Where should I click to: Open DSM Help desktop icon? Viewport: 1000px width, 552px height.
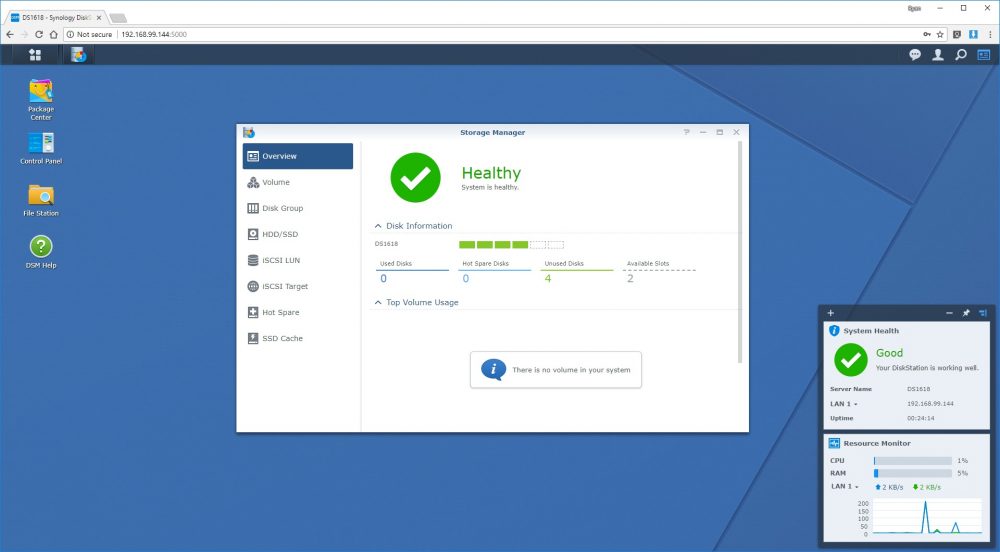[41, 252]
